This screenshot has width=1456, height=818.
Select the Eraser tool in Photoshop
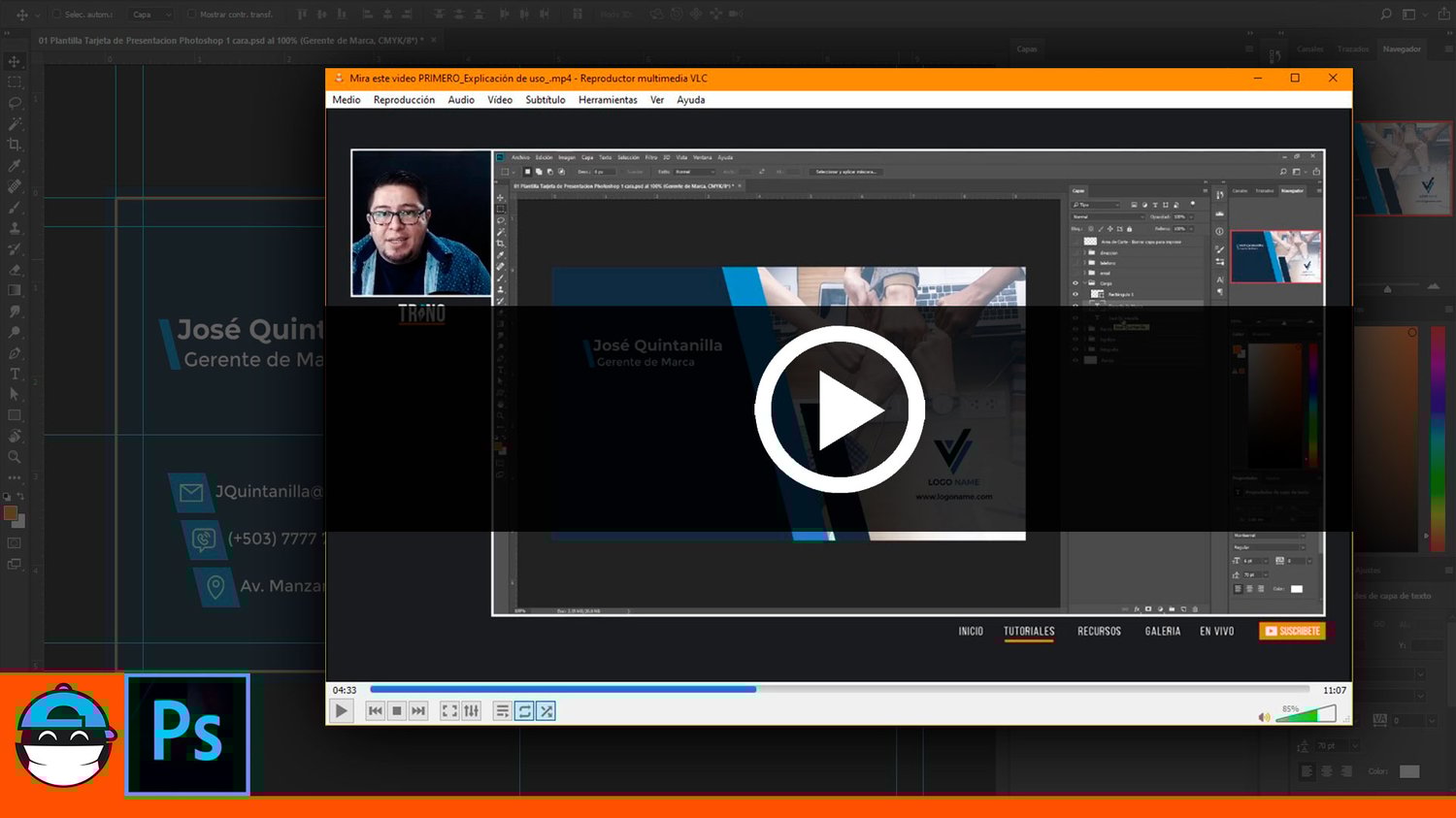[x=15, y=270]
